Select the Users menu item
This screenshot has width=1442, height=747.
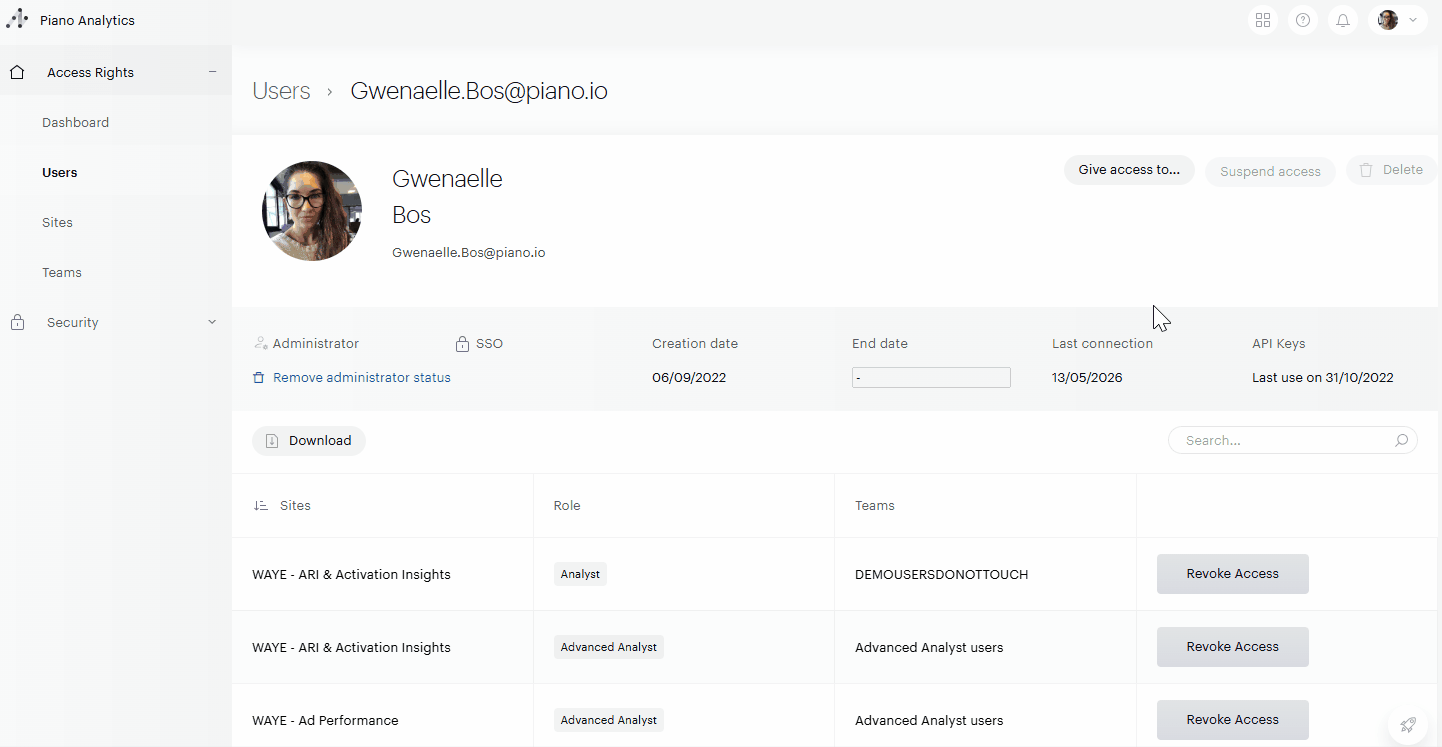[x=60, y=172]
